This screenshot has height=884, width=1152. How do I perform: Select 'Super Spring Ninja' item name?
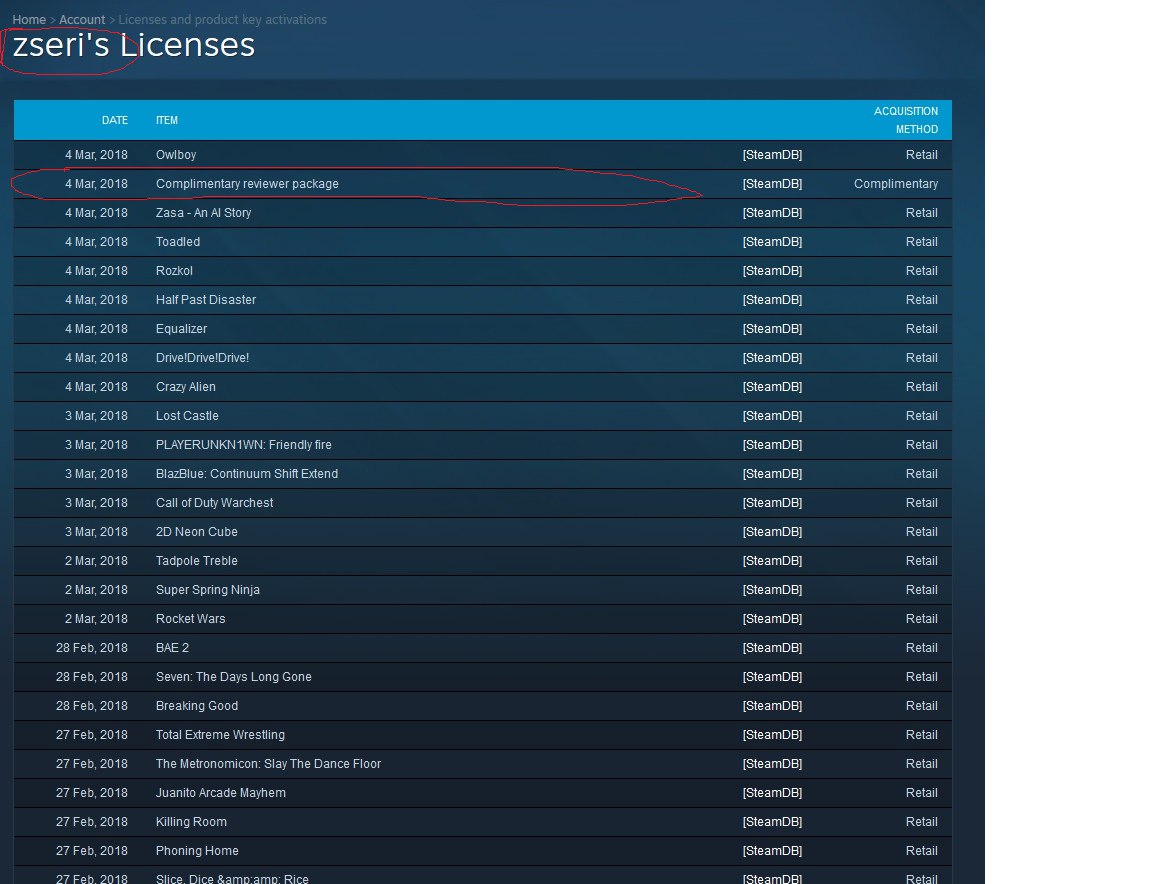click(x=207, y=590)
